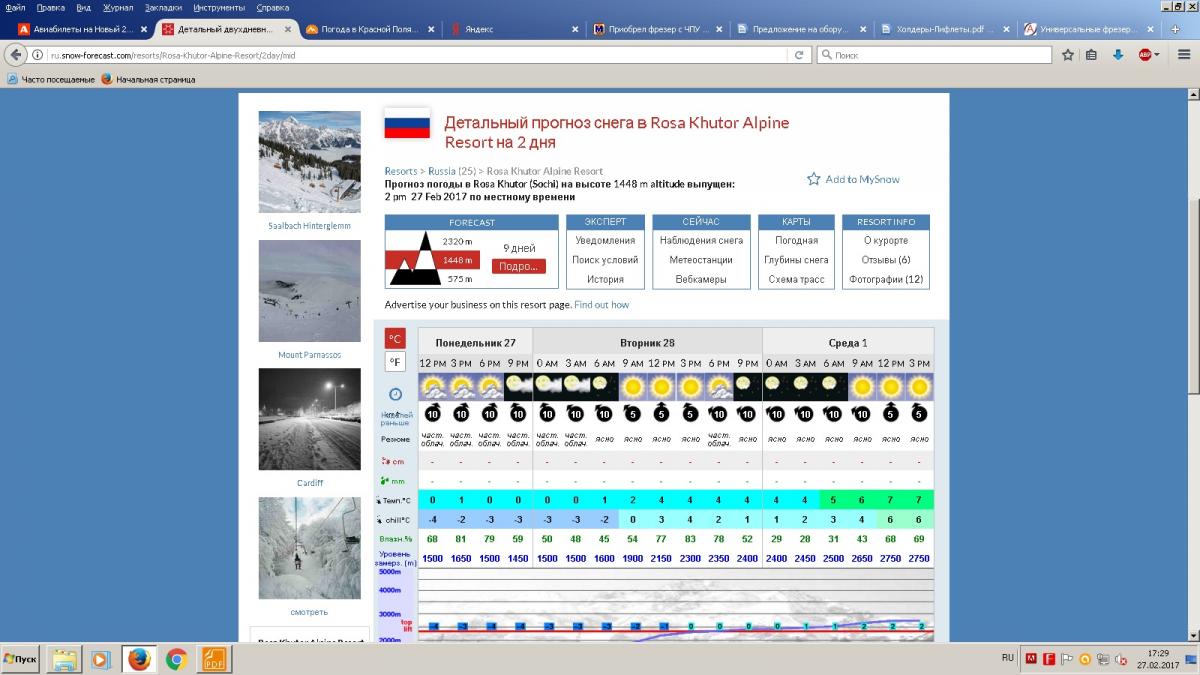This screenshot has height=675, width=1200.
Task: Switch temperature units to °F
Action: point(395,362)
